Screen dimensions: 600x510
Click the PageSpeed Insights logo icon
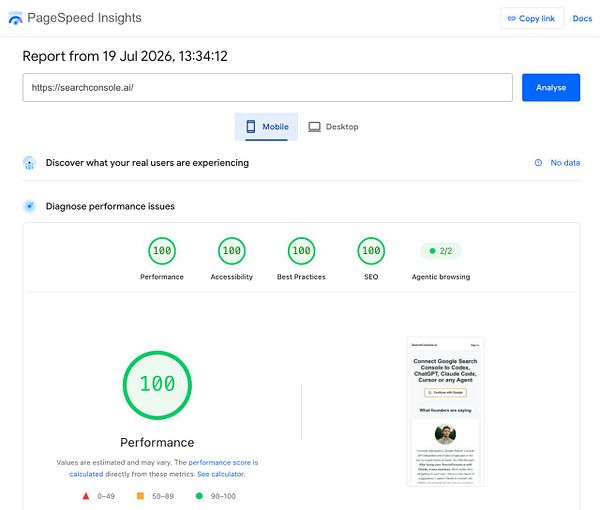tap(15, 18)
